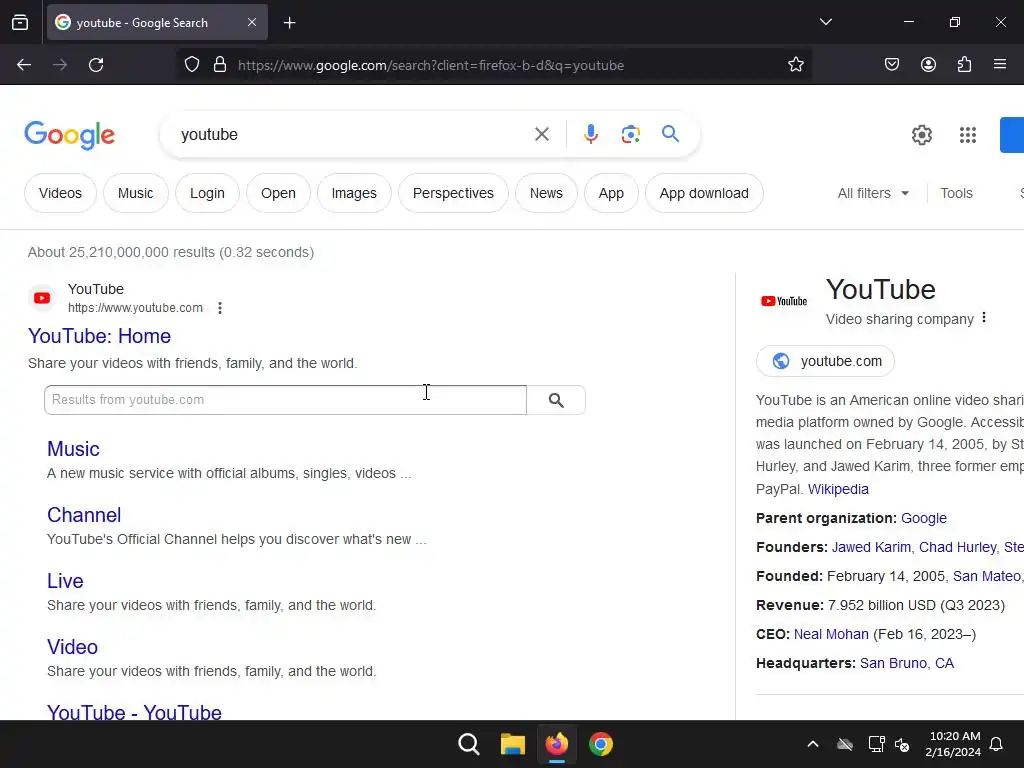Open the 10:20 AM clock calendar
This screenshot has width=1024, height=768.
point(953,744)
